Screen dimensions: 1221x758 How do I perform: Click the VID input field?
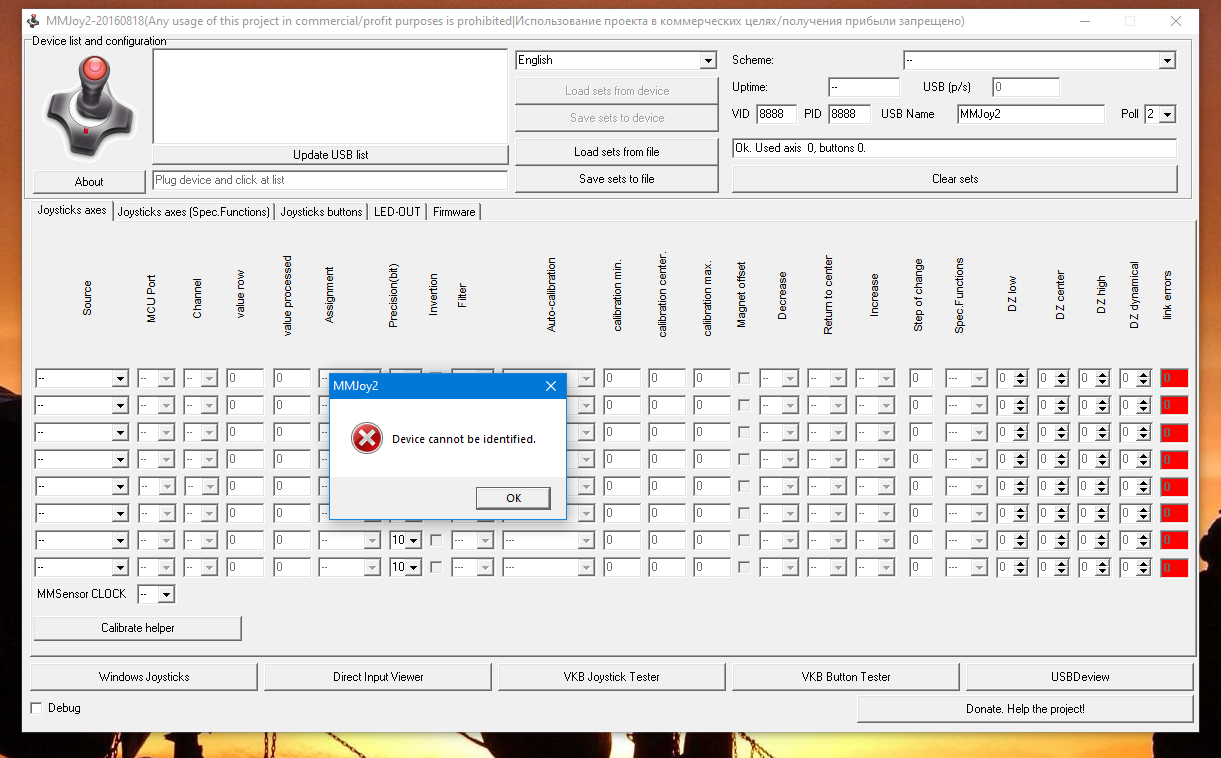pos(777,114)
